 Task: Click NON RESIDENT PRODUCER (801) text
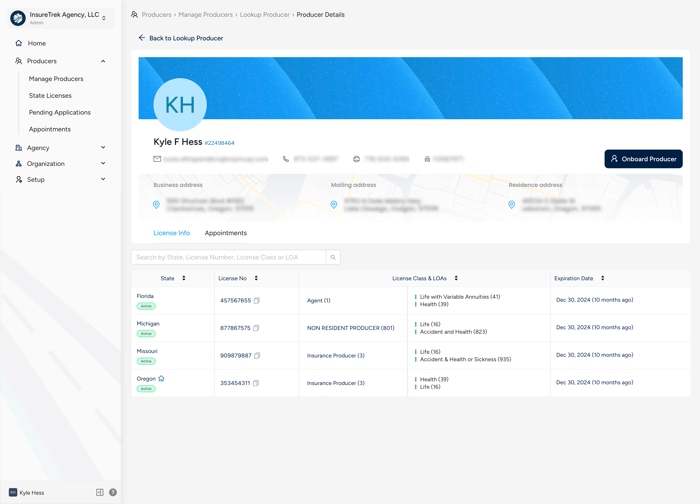click(350, 328)
